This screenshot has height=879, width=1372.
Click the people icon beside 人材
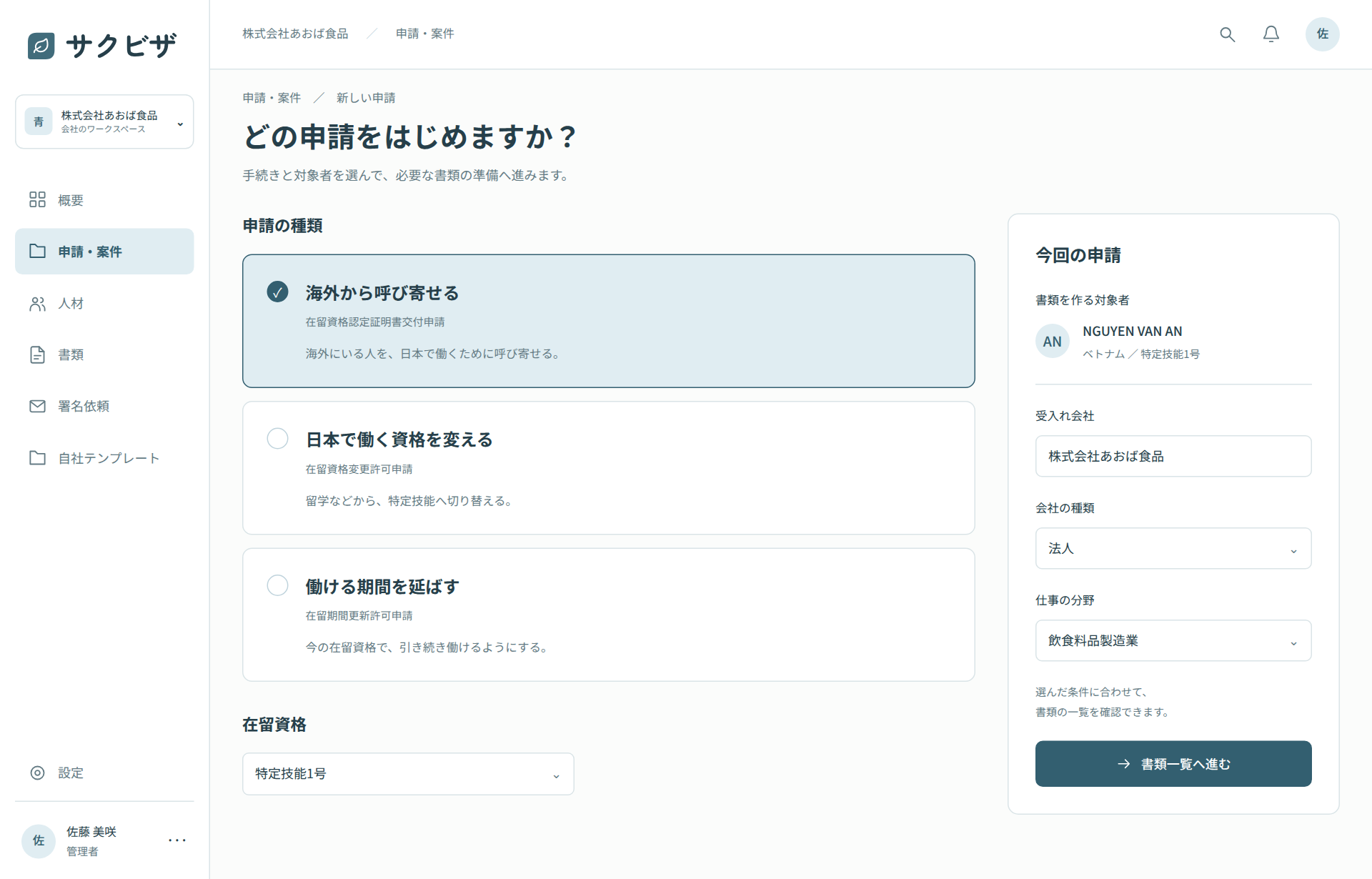click(x=37, y=304)
